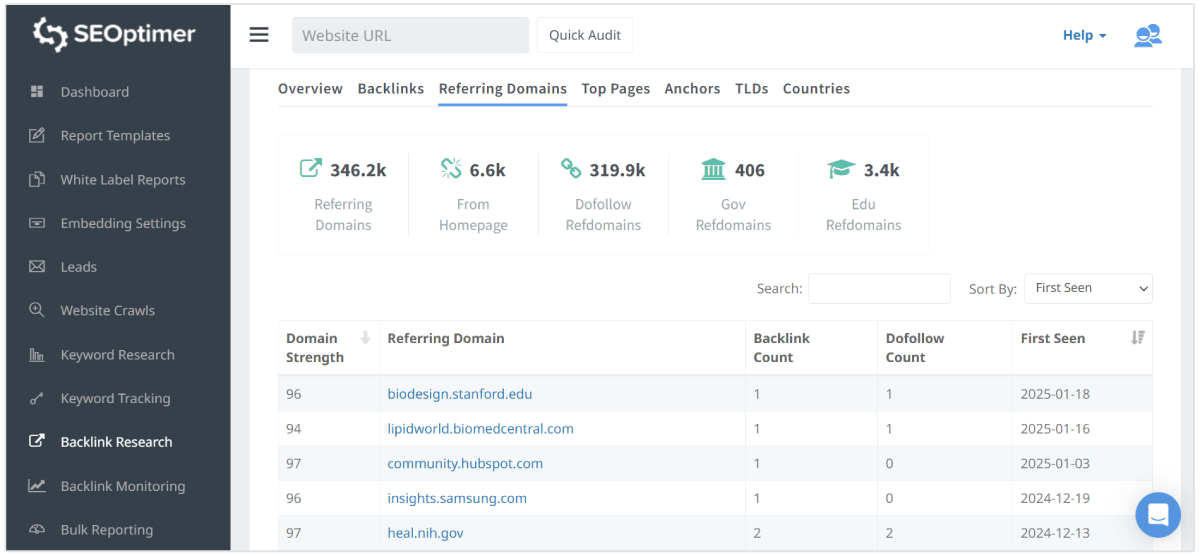Image resolution: width=1200 pixels, height=556 pixels.
Task: Click the Dashboard sidebar icon
Action: (x=37, y=92)
